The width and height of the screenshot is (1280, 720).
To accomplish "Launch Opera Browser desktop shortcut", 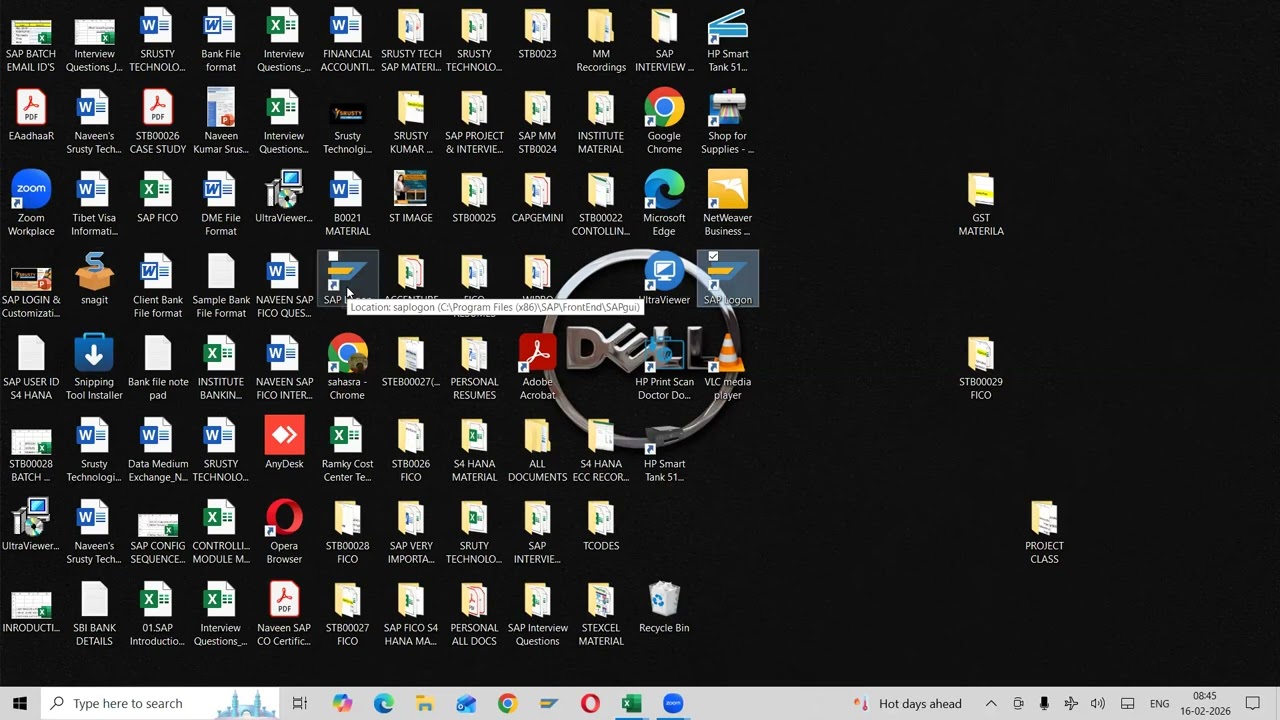I will point(284,532).
